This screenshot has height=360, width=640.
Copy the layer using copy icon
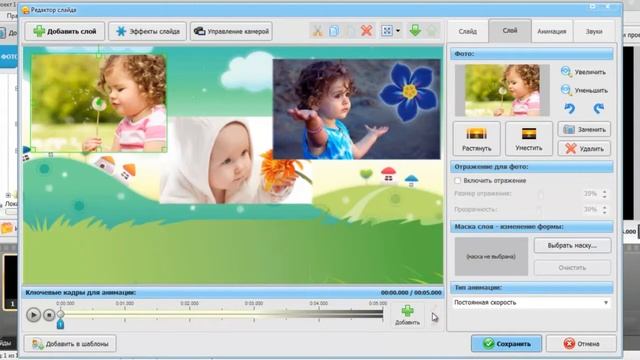point(334,31)
